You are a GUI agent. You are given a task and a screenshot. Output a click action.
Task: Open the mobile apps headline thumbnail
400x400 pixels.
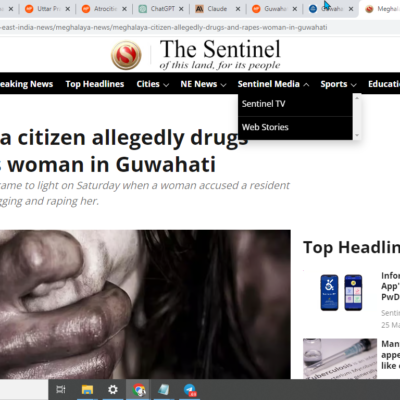[341, 292]
